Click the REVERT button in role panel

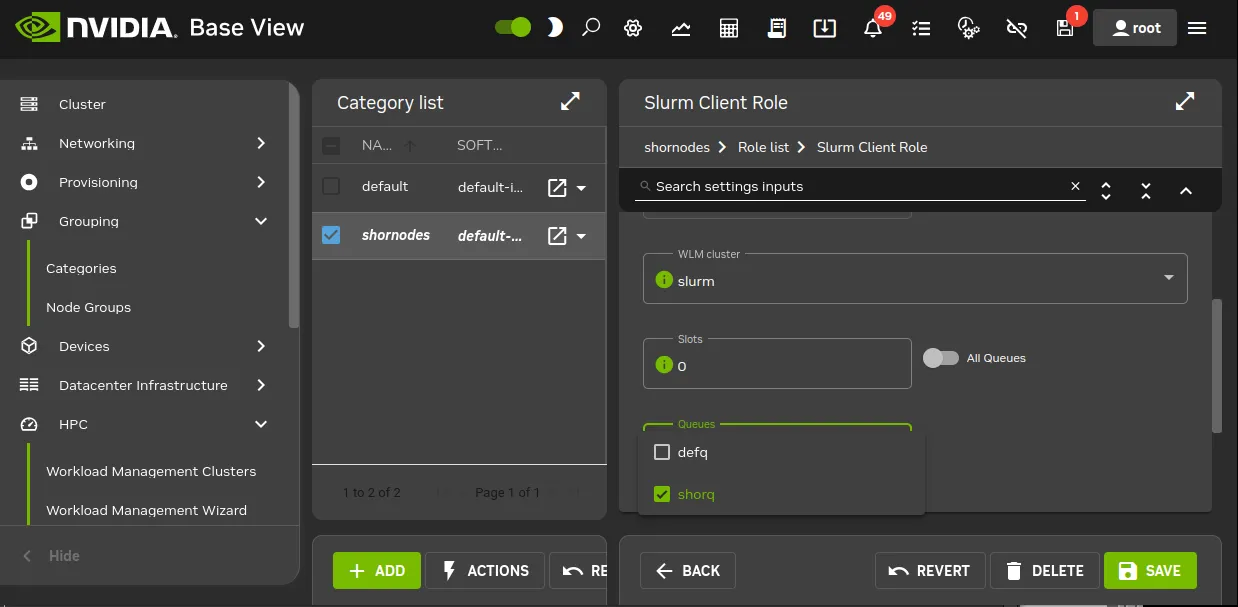coord(930,571)
